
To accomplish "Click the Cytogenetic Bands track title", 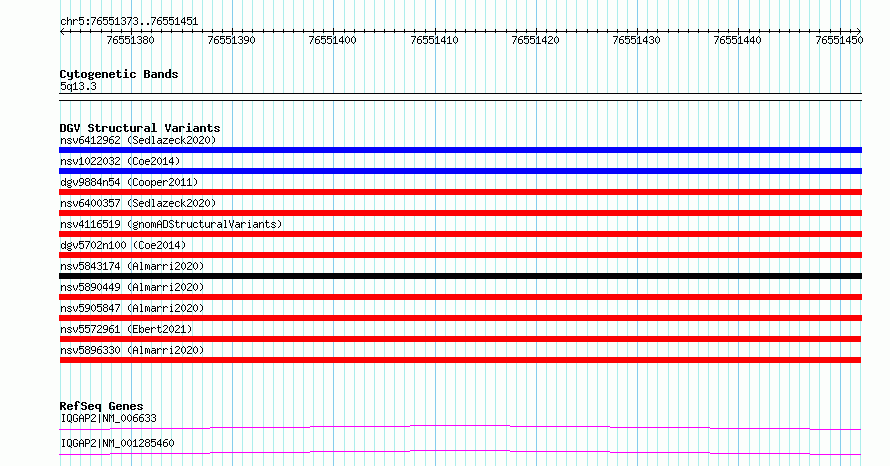I will [119, 74].
